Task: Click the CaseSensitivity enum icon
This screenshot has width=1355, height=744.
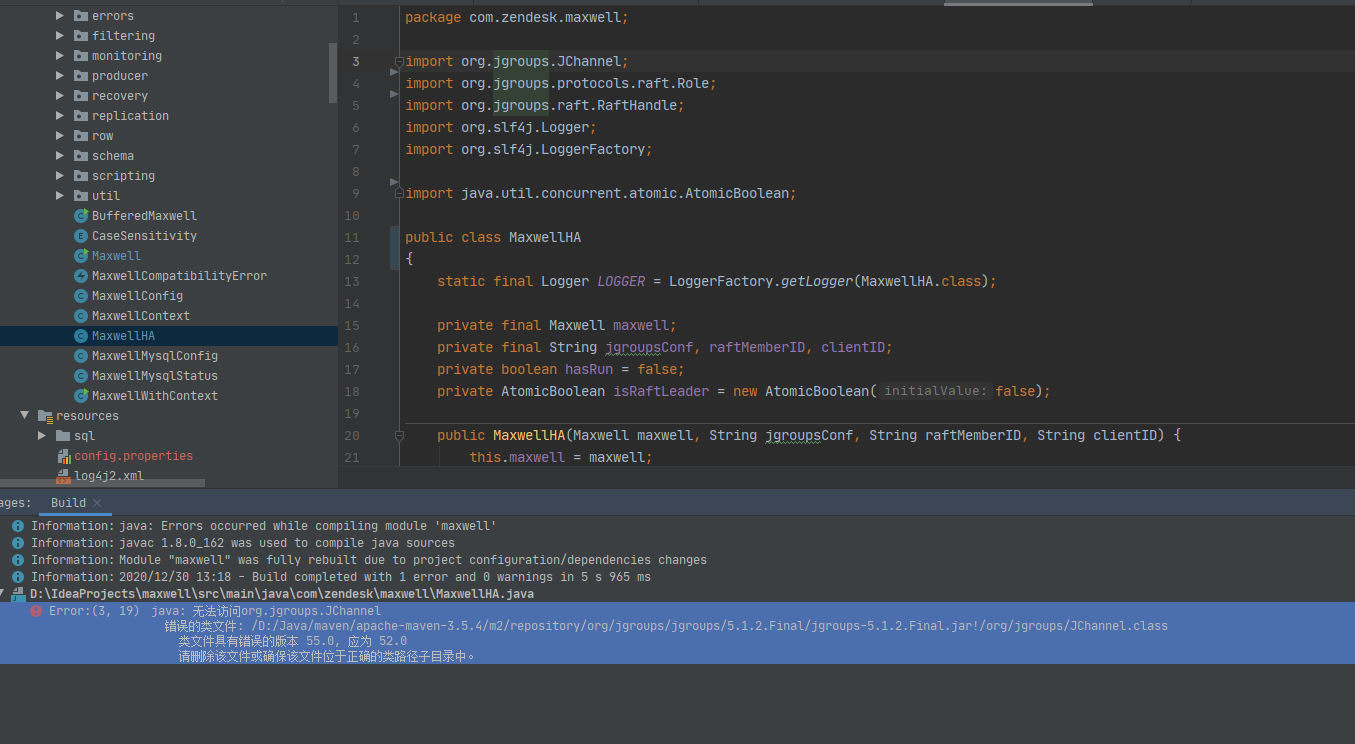Action: (x=81, y=236)
